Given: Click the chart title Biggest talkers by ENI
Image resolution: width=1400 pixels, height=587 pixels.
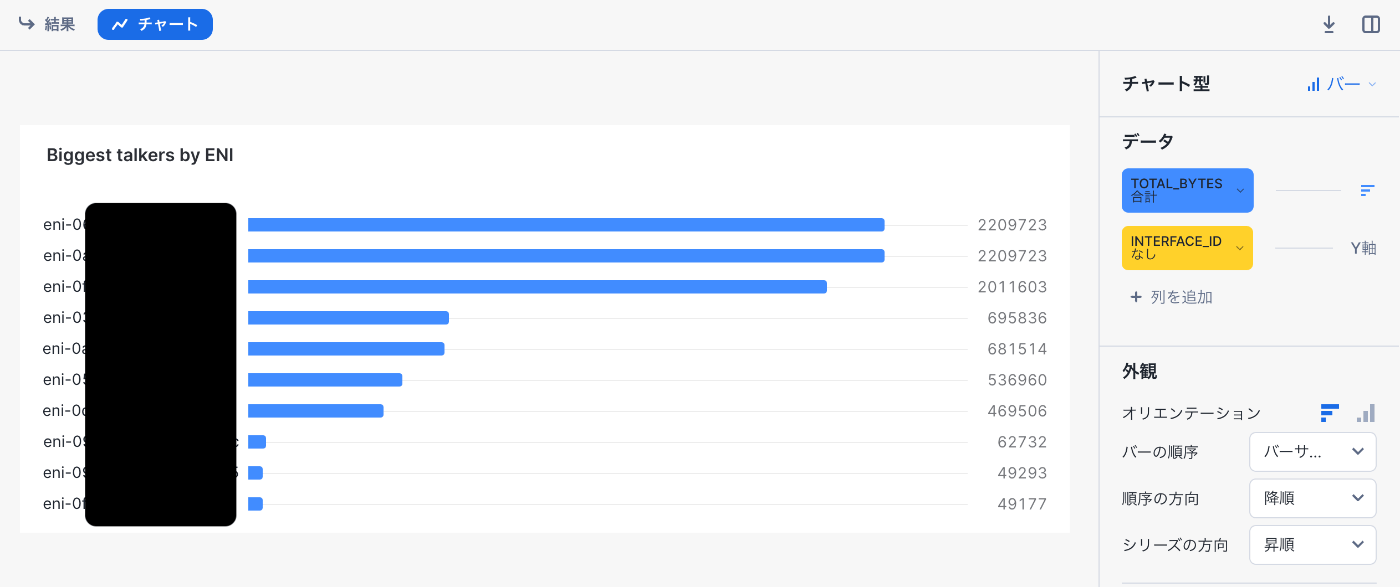Looking at the screenshot, I should (x=140, y=155).
